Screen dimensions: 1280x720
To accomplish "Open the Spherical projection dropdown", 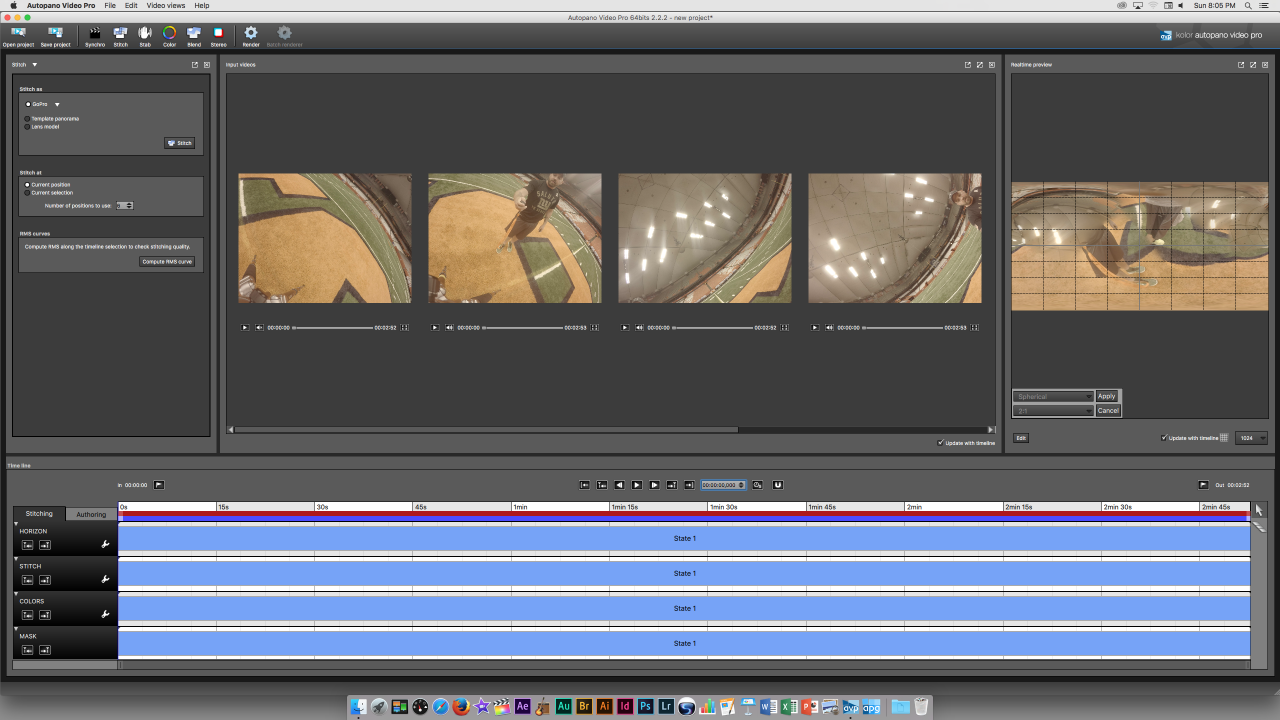I will click(x=1054, y=396).
